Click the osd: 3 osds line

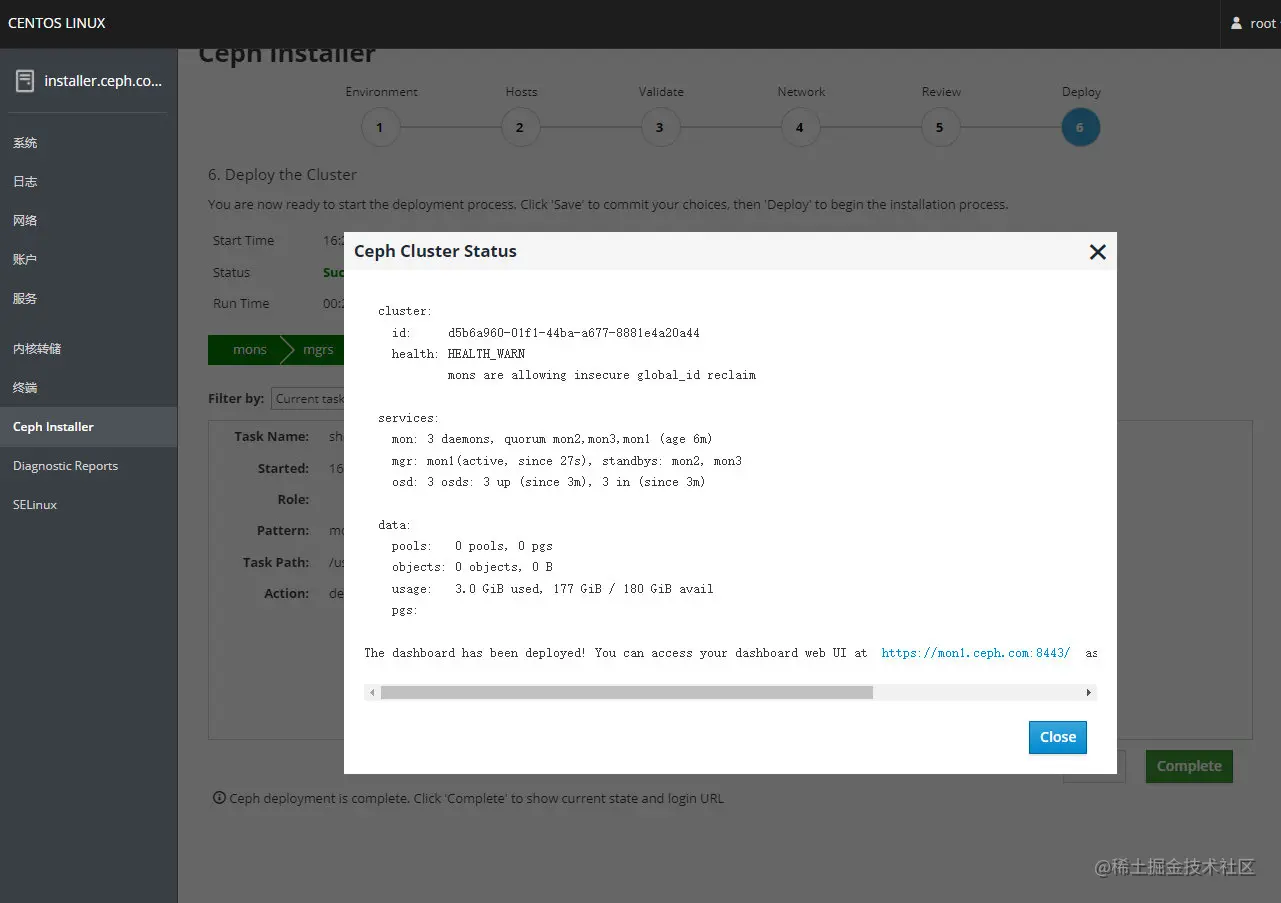pos(548,482)
